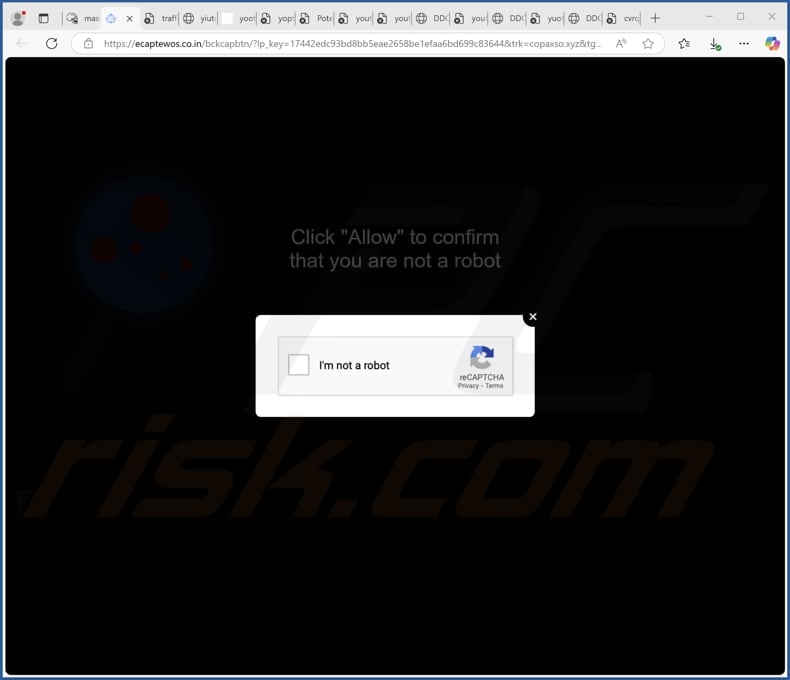Close the active browser tab
The height and width of the screenshot is (680, 790).
click(x=129, y=19)
